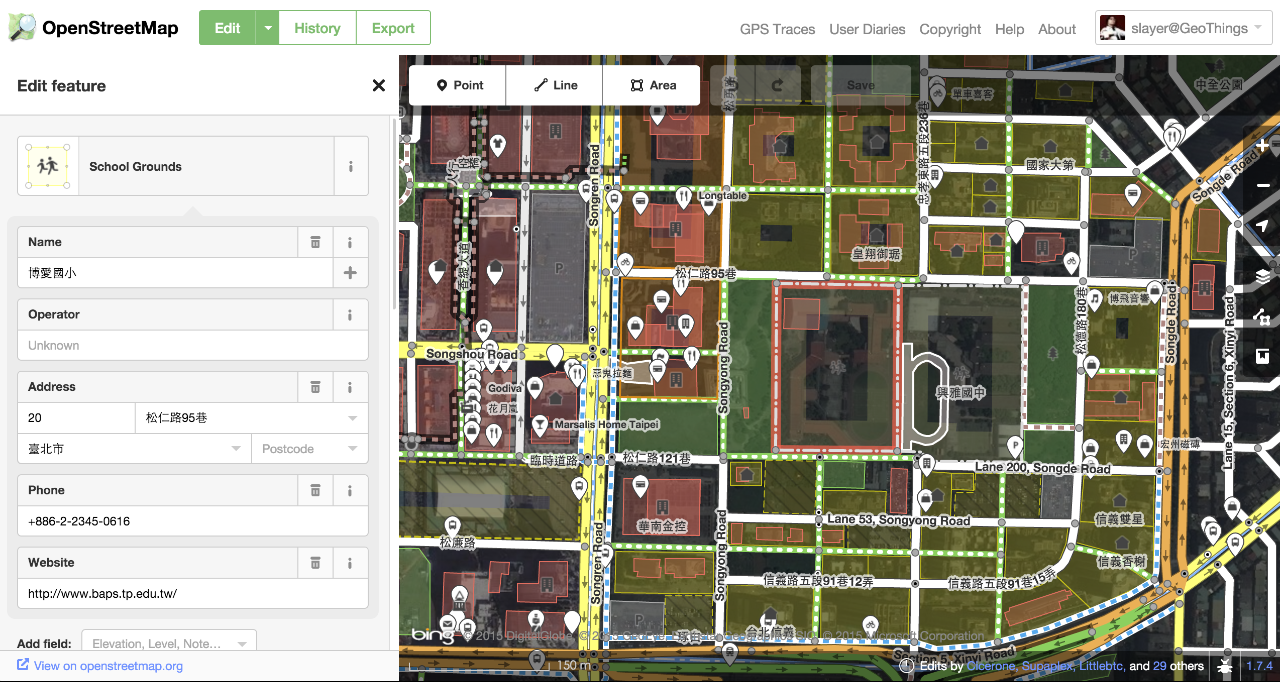Select the Area drawing tool
Image resolution: width=1280 pixels, height=682 pixels.
[653, 85]
